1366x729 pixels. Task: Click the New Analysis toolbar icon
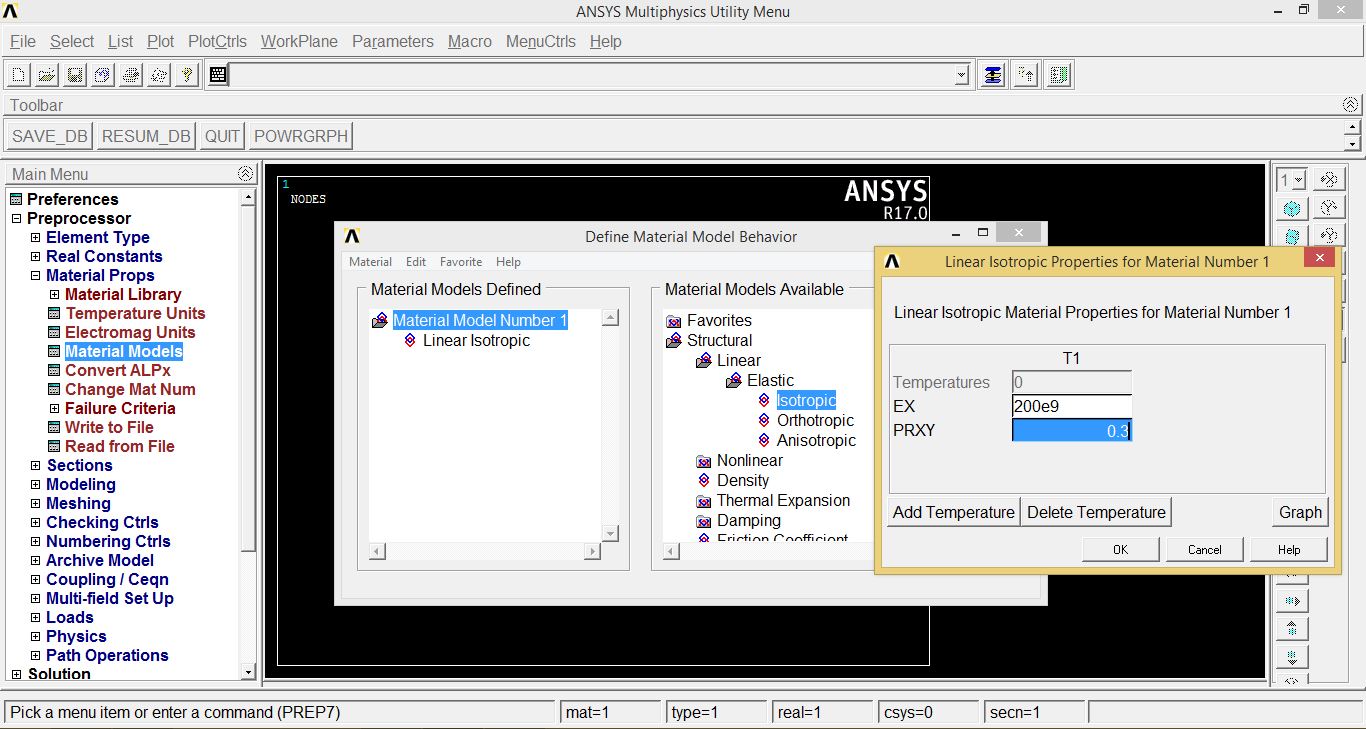pos(16,74)
